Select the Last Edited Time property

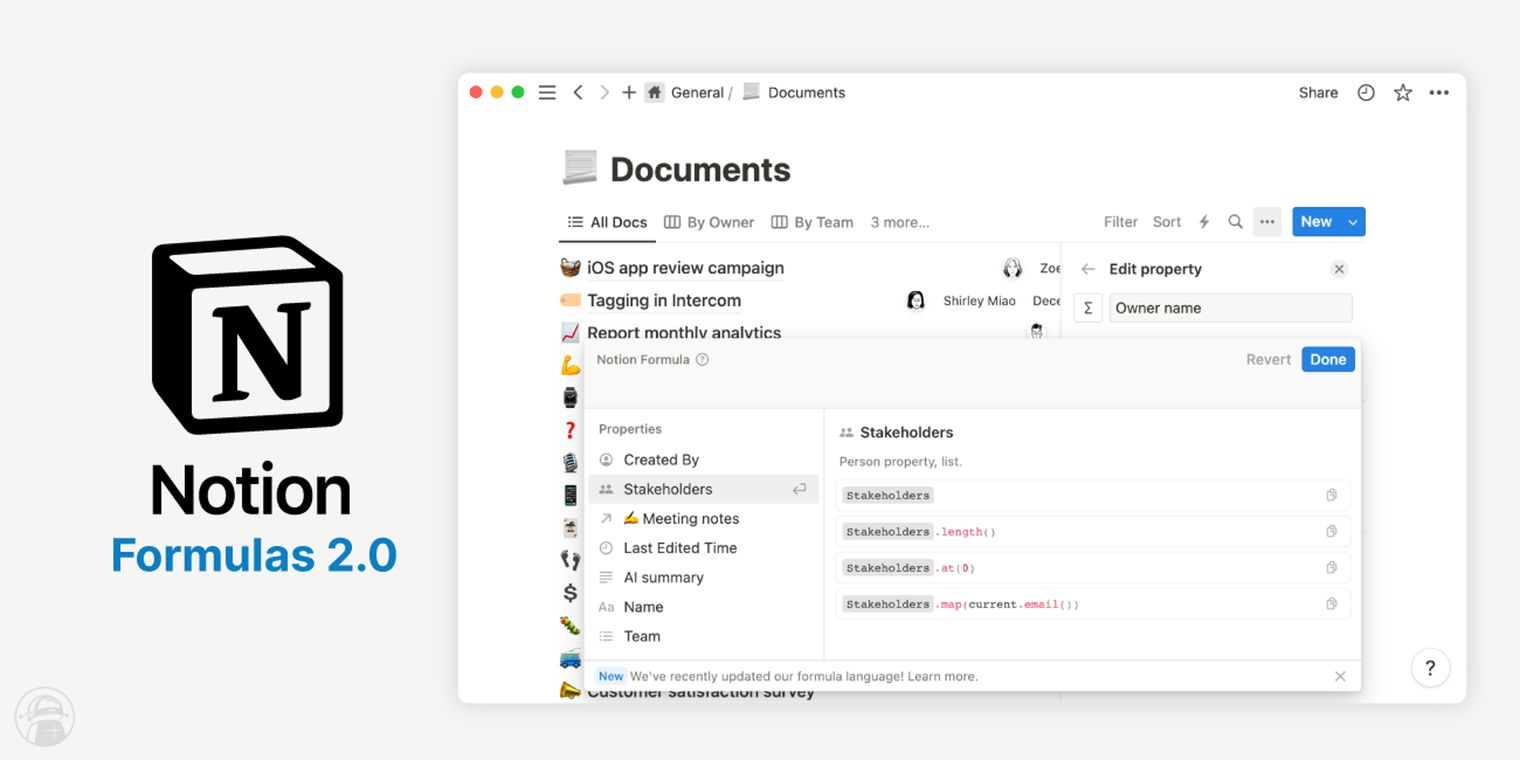pos(703,548)
